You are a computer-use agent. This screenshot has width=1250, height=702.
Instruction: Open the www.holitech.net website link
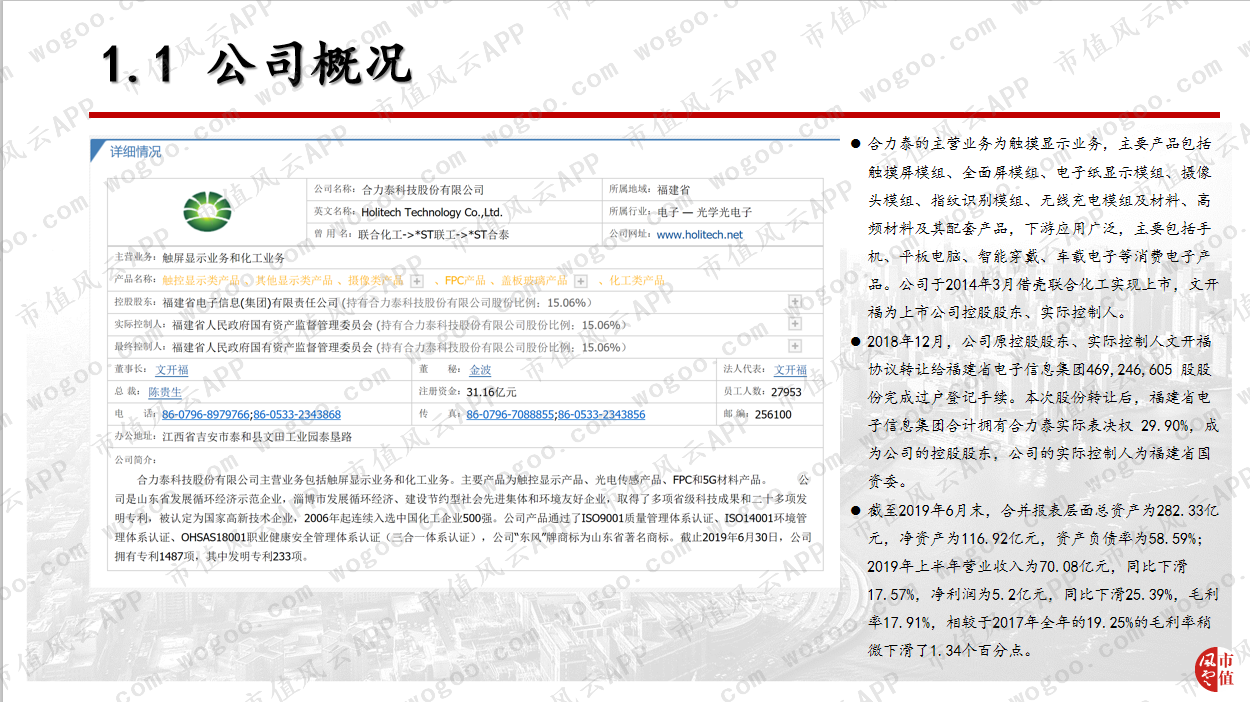[700, 235]
